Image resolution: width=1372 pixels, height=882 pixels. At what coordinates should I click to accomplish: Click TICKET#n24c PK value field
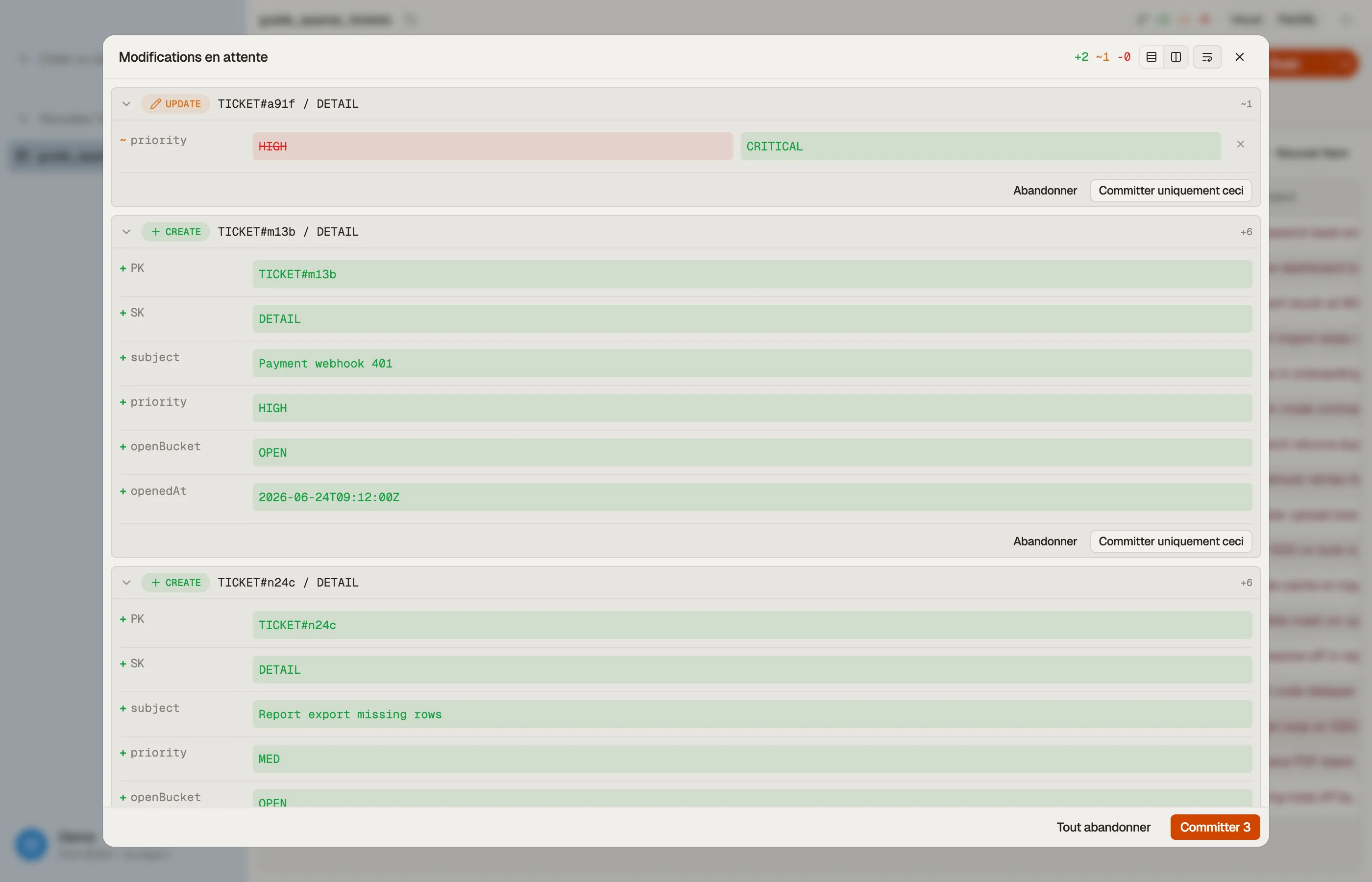[753, 625]
